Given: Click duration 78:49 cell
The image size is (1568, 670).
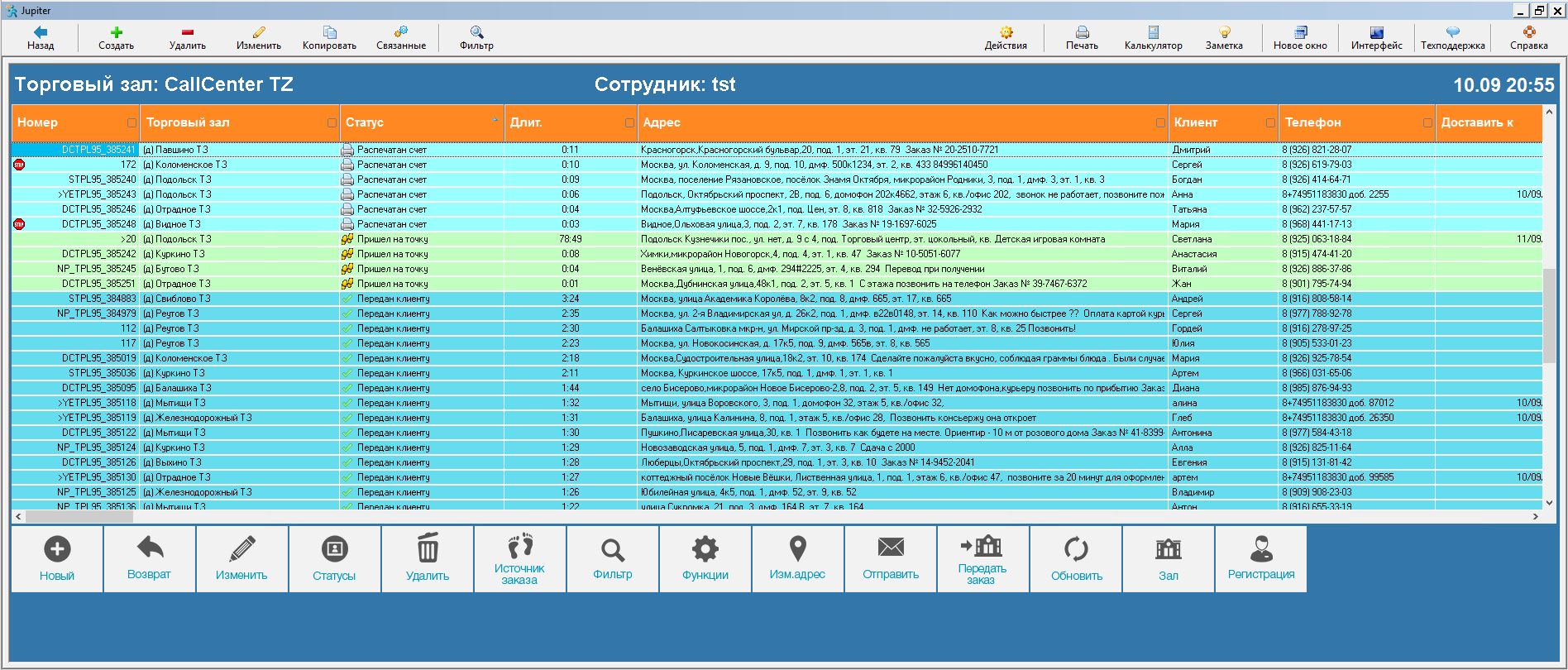Looking at the screenshot, I should tap(571, 239).
